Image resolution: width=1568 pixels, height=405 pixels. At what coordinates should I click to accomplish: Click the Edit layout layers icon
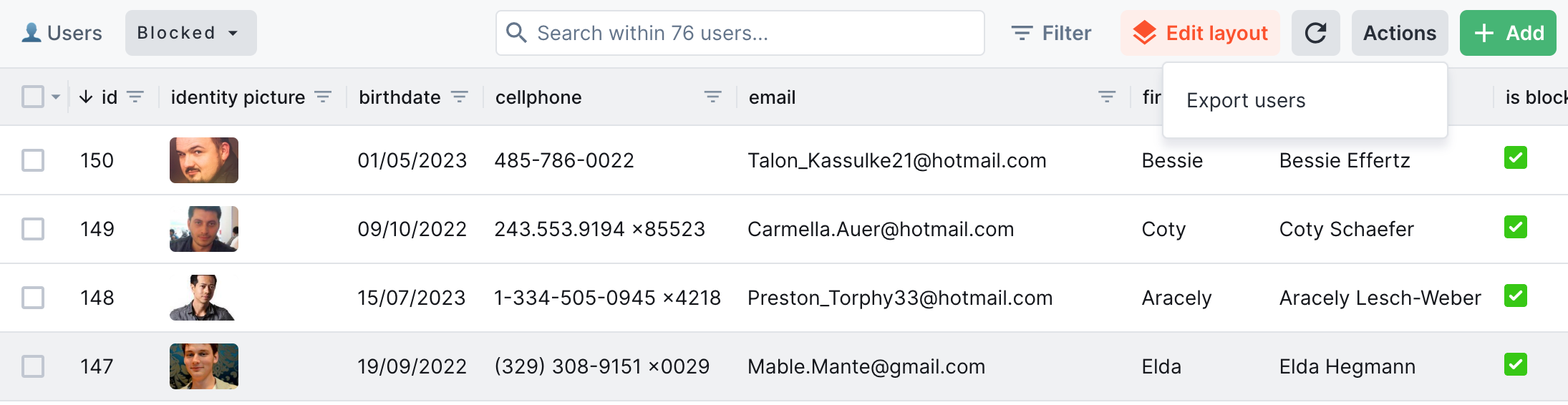pos(1144,33)
